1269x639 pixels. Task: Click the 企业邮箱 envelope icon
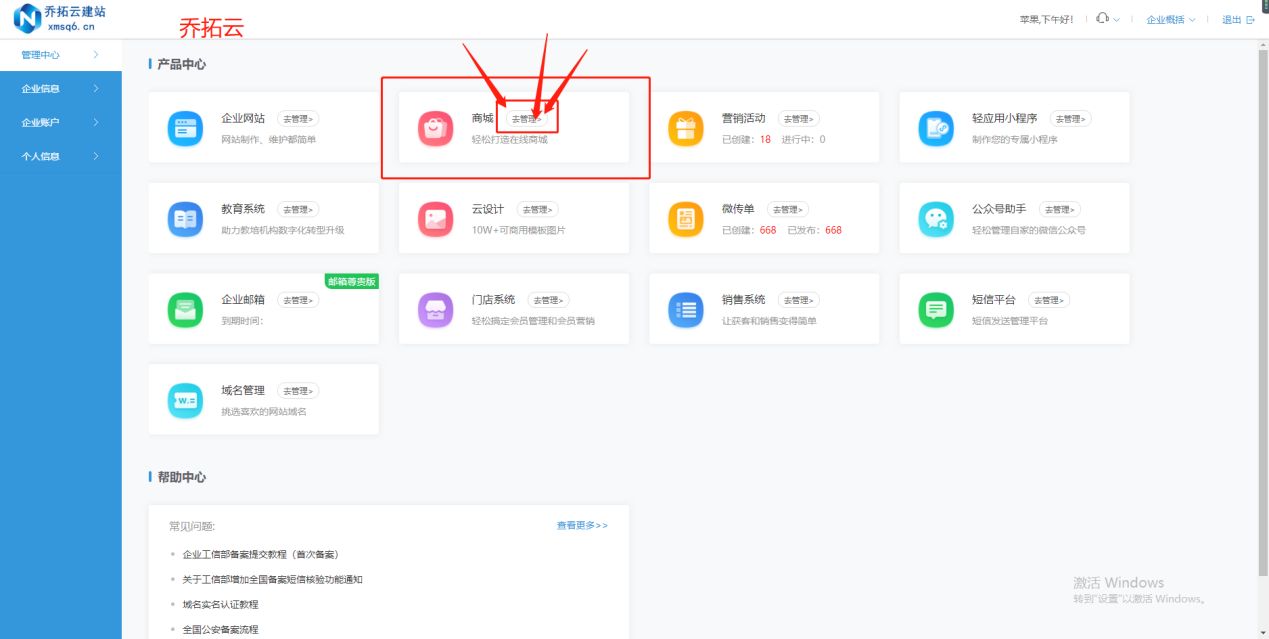click(x=184, y=308)
